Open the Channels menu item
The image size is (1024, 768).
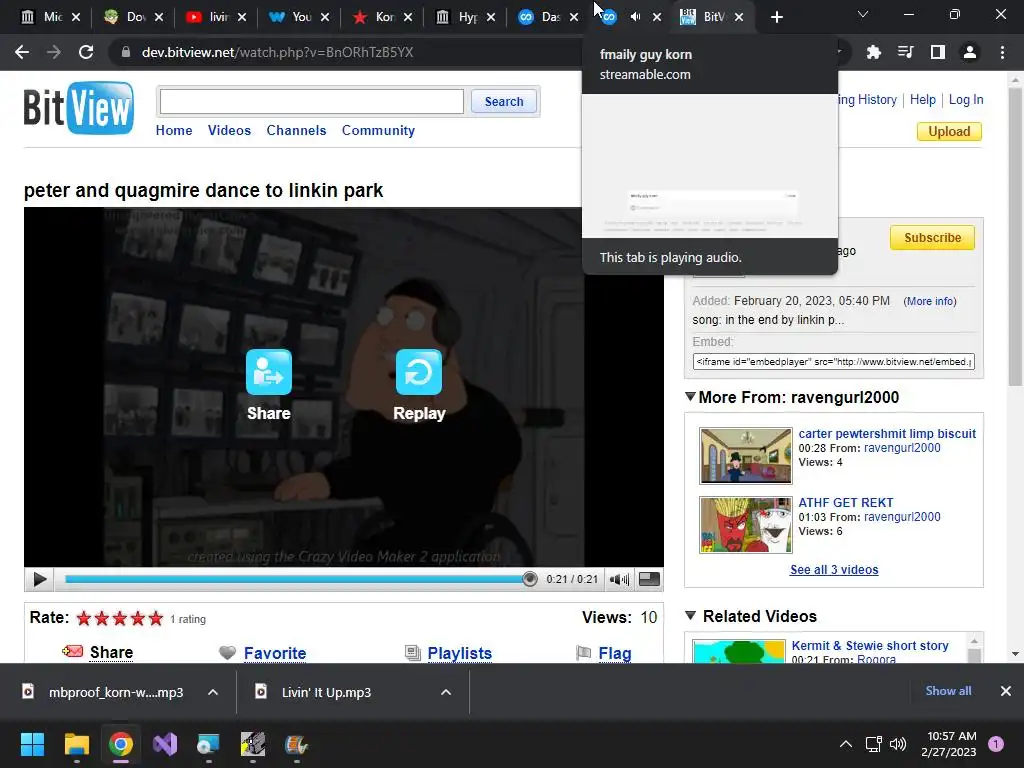coord(296,130)
